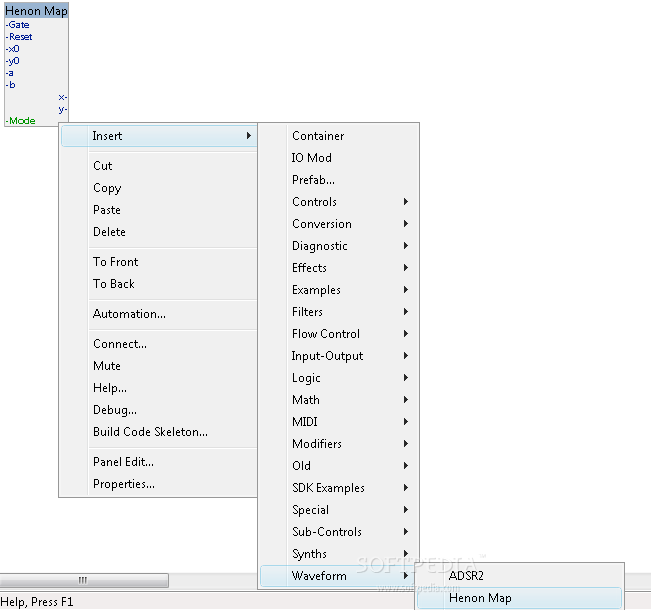Expand the Logic submenu

click(x=338, y=378)
